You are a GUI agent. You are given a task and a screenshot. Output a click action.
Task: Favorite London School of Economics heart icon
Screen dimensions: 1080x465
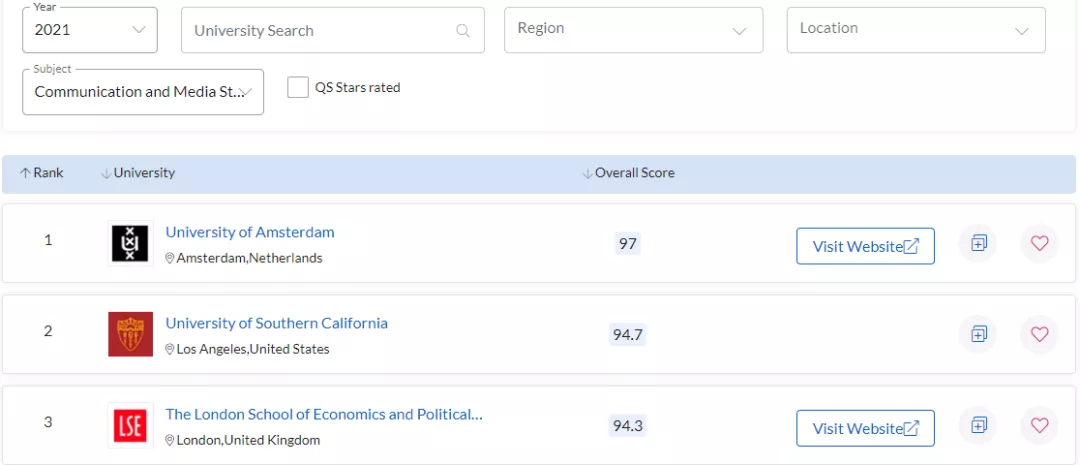click(x=1039, y=426)
